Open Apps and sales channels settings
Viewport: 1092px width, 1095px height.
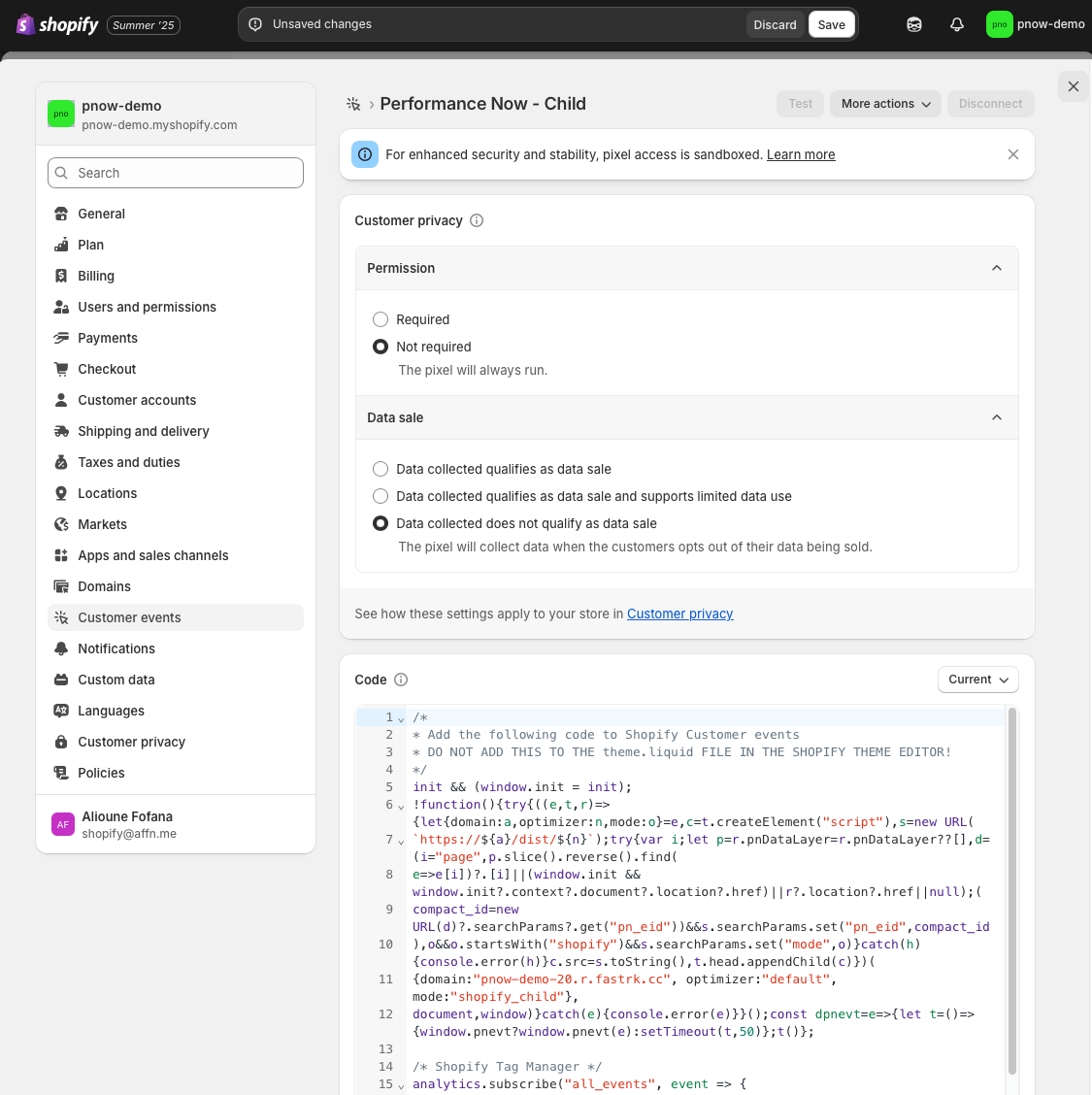[x=176, y=556]
